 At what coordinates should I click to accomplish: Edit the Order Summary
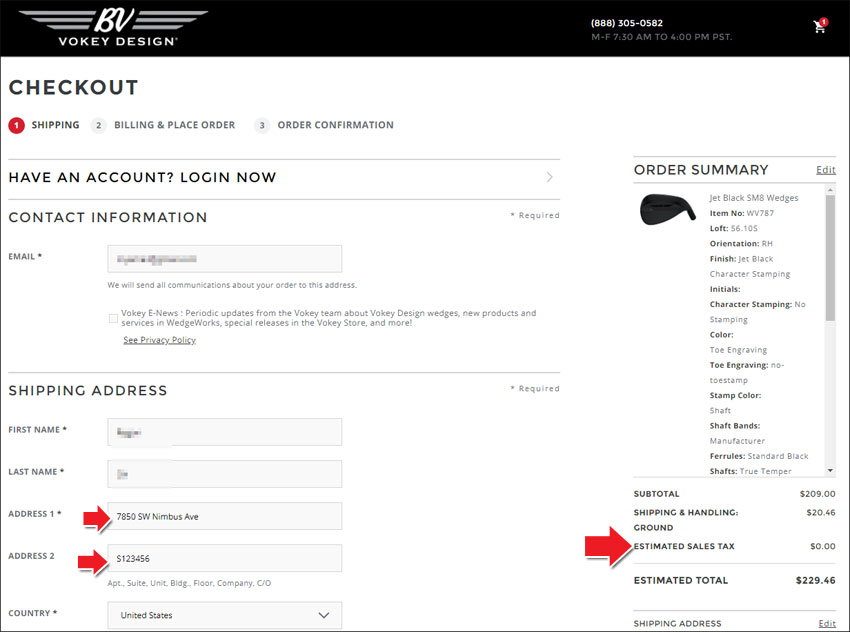(826, 170)
